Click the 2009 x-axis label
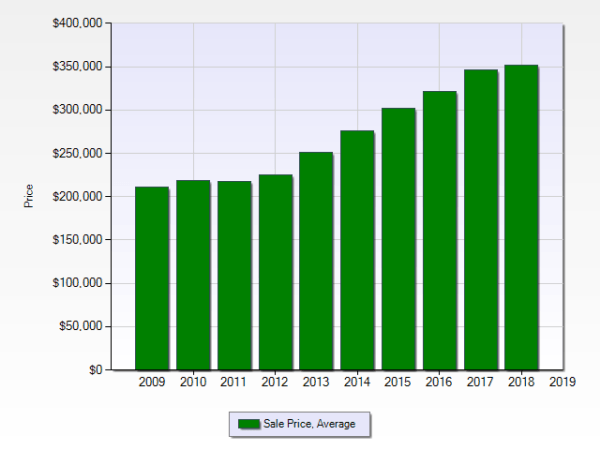The height and width of the screenshot is (450, 600). point(152,382)
